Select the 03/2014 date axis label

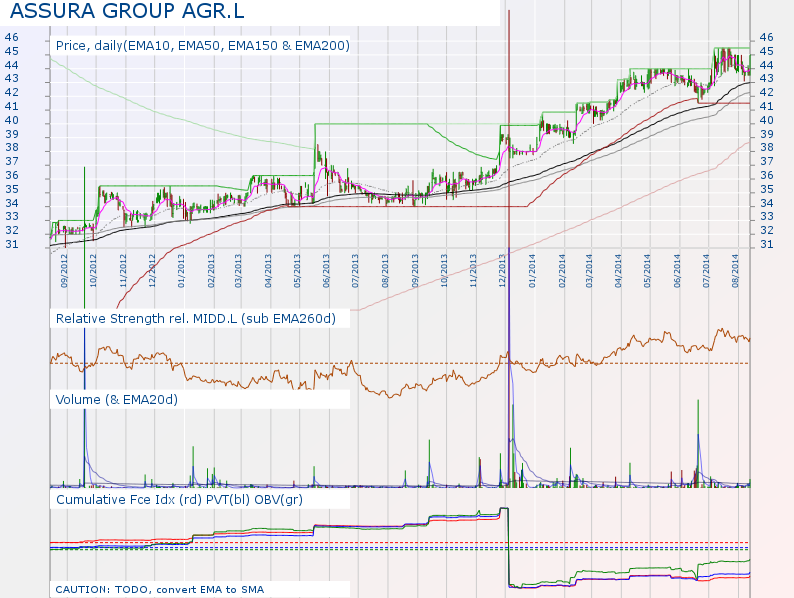588,271
